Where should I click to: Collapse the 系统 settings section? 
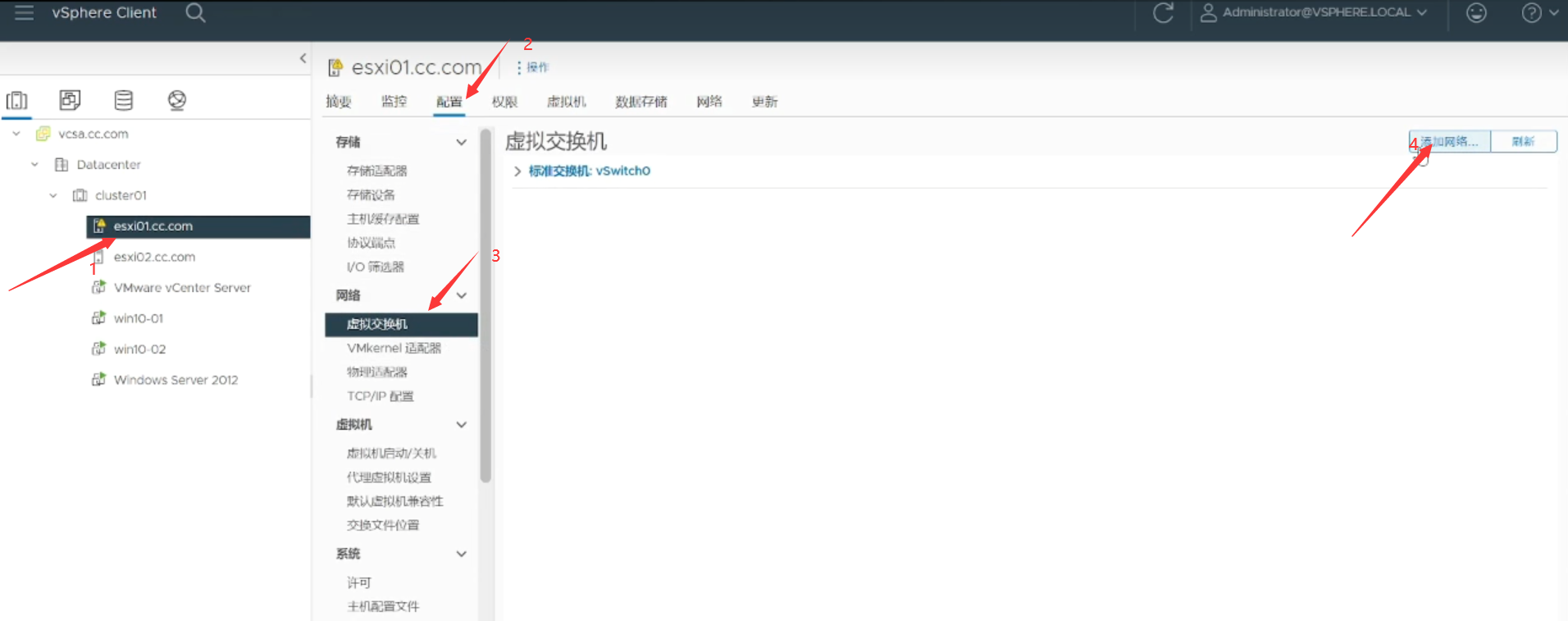pyautogui.click(x=461, y=554)
